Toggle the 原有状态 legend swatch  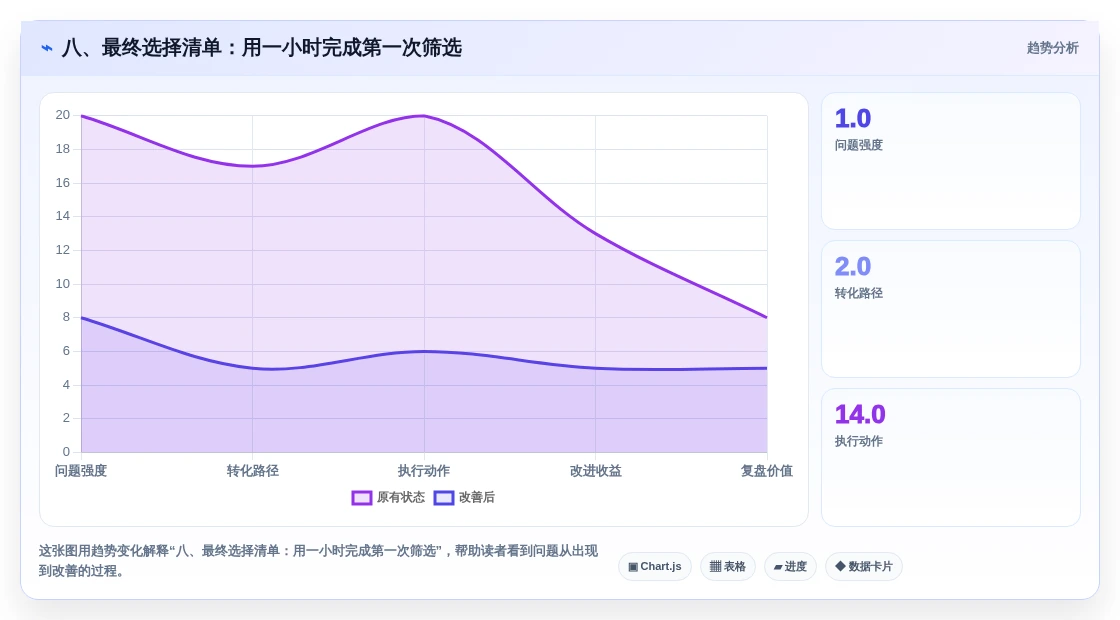[x=361, y=498]
